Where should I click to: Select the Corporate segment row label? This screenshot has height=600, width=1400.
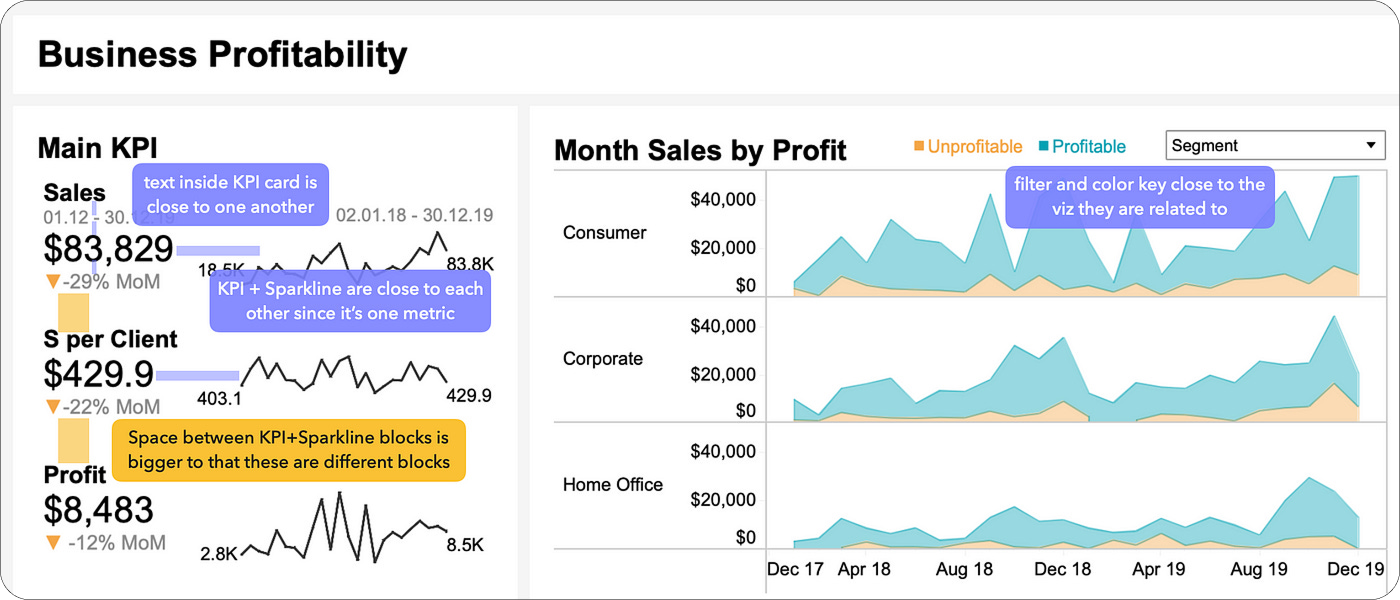click(603, 359)
